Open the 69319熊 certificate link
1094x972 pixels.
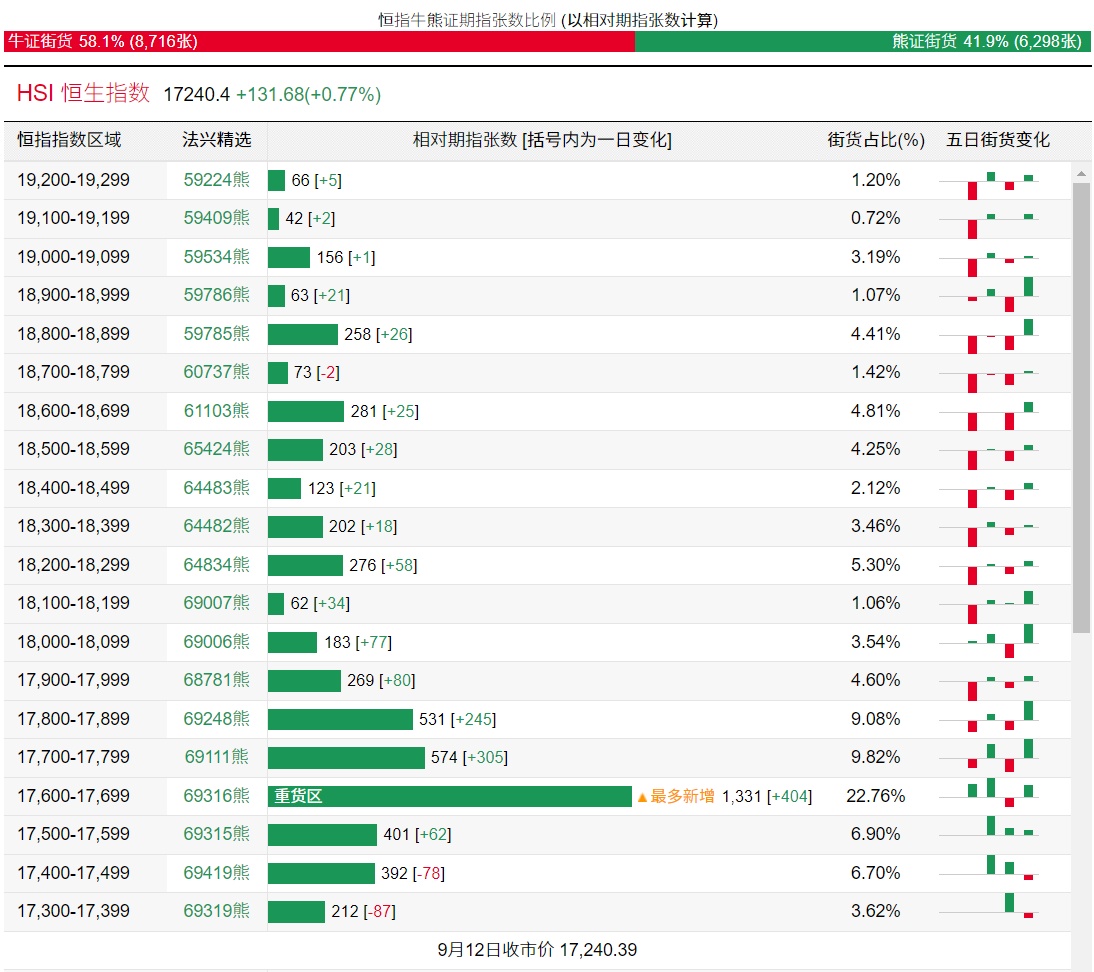tap(216, 911)
